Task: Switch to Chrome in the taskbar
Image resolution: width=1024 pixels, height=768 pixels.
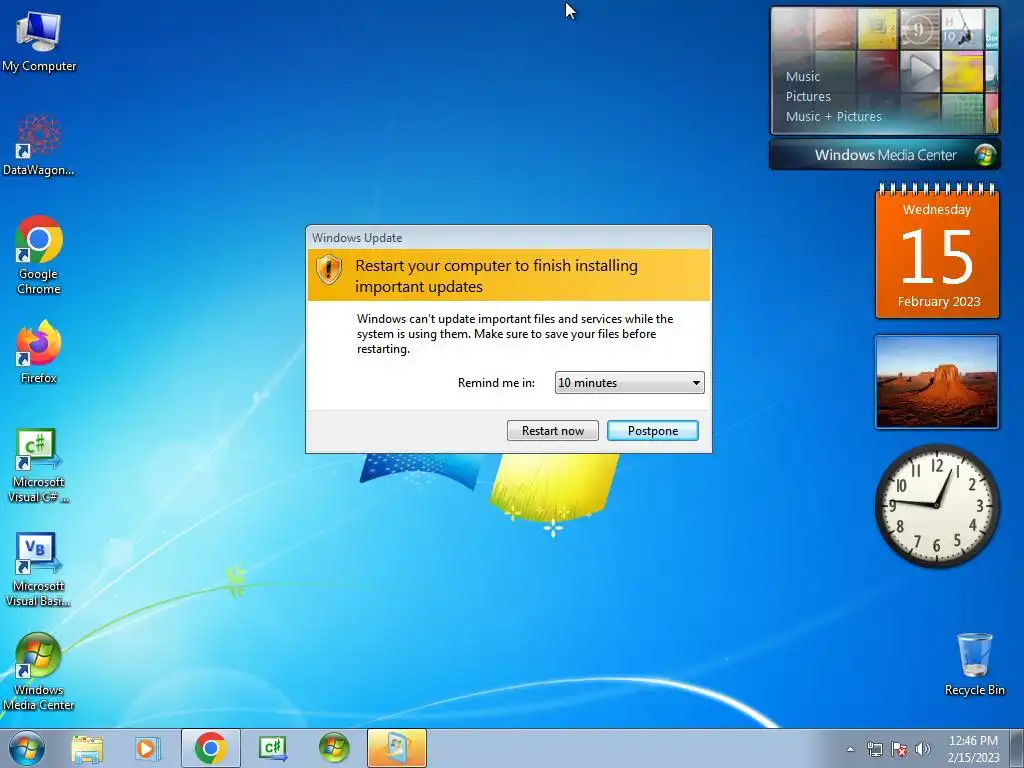Action: point(210,748)
